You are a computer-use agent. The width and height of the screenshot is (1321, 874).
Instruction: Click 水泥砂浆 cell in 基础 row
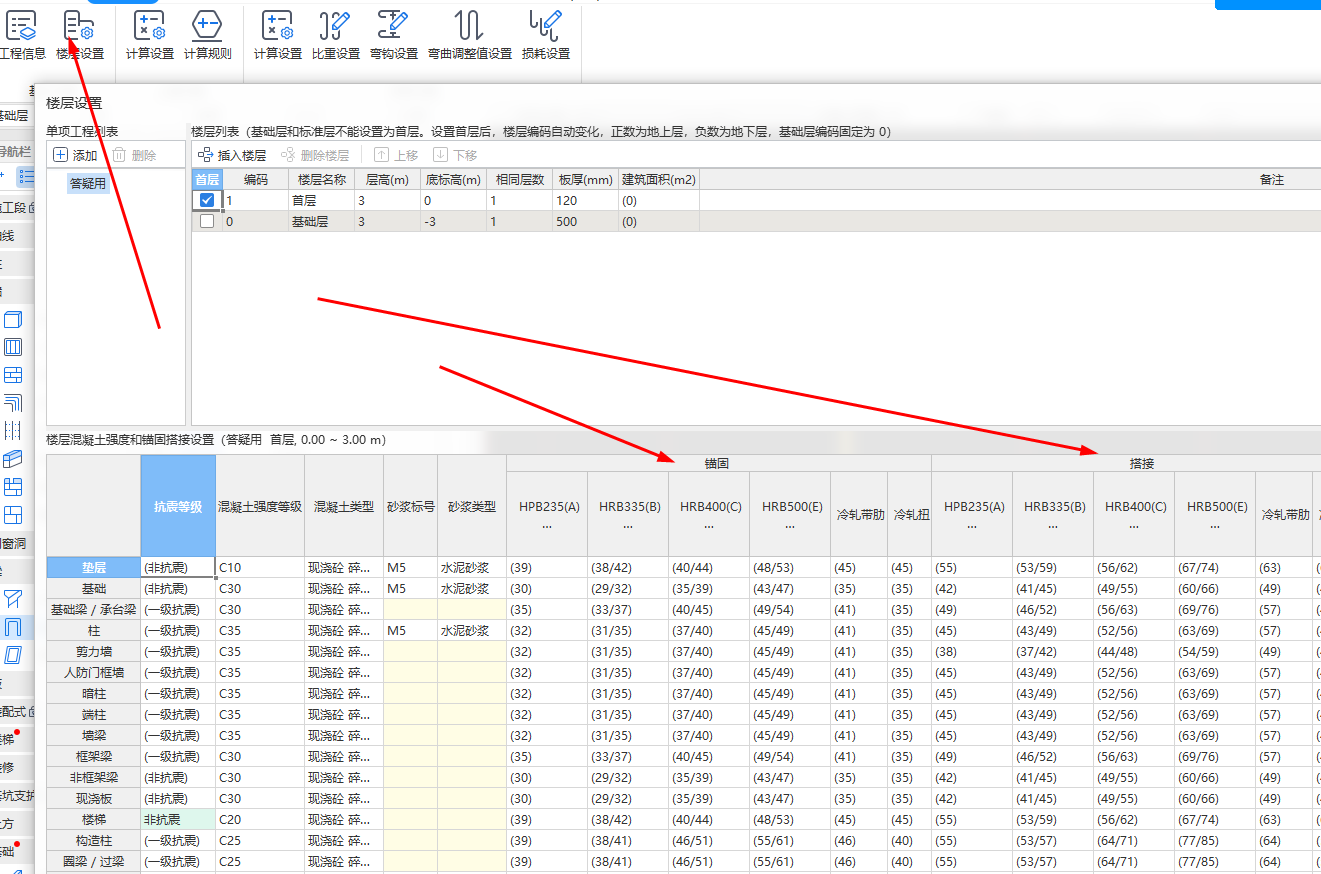pyautogui.click(x=472, y=588)
